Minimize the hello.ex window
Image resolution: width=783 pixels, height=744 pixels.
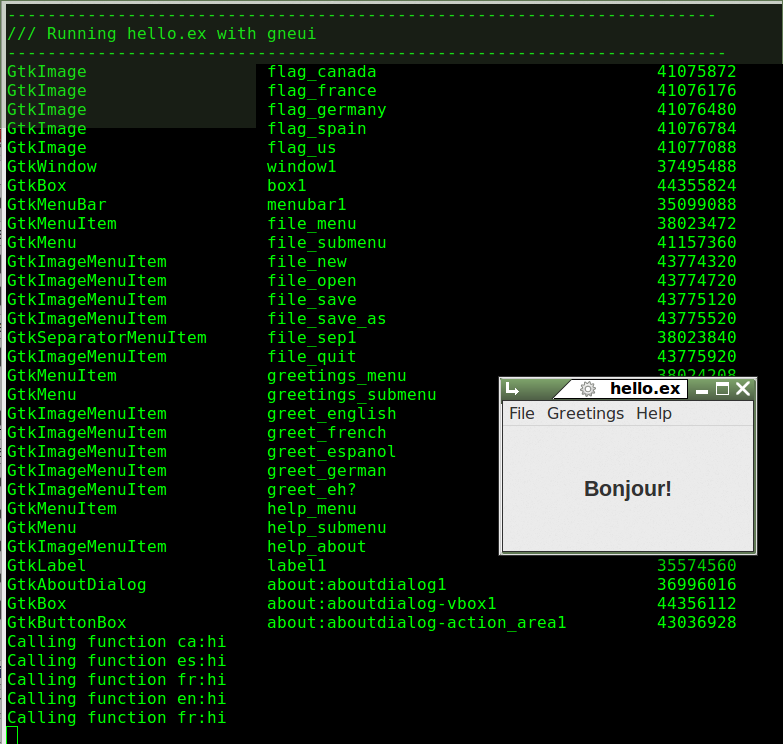[x=702, y=390]
